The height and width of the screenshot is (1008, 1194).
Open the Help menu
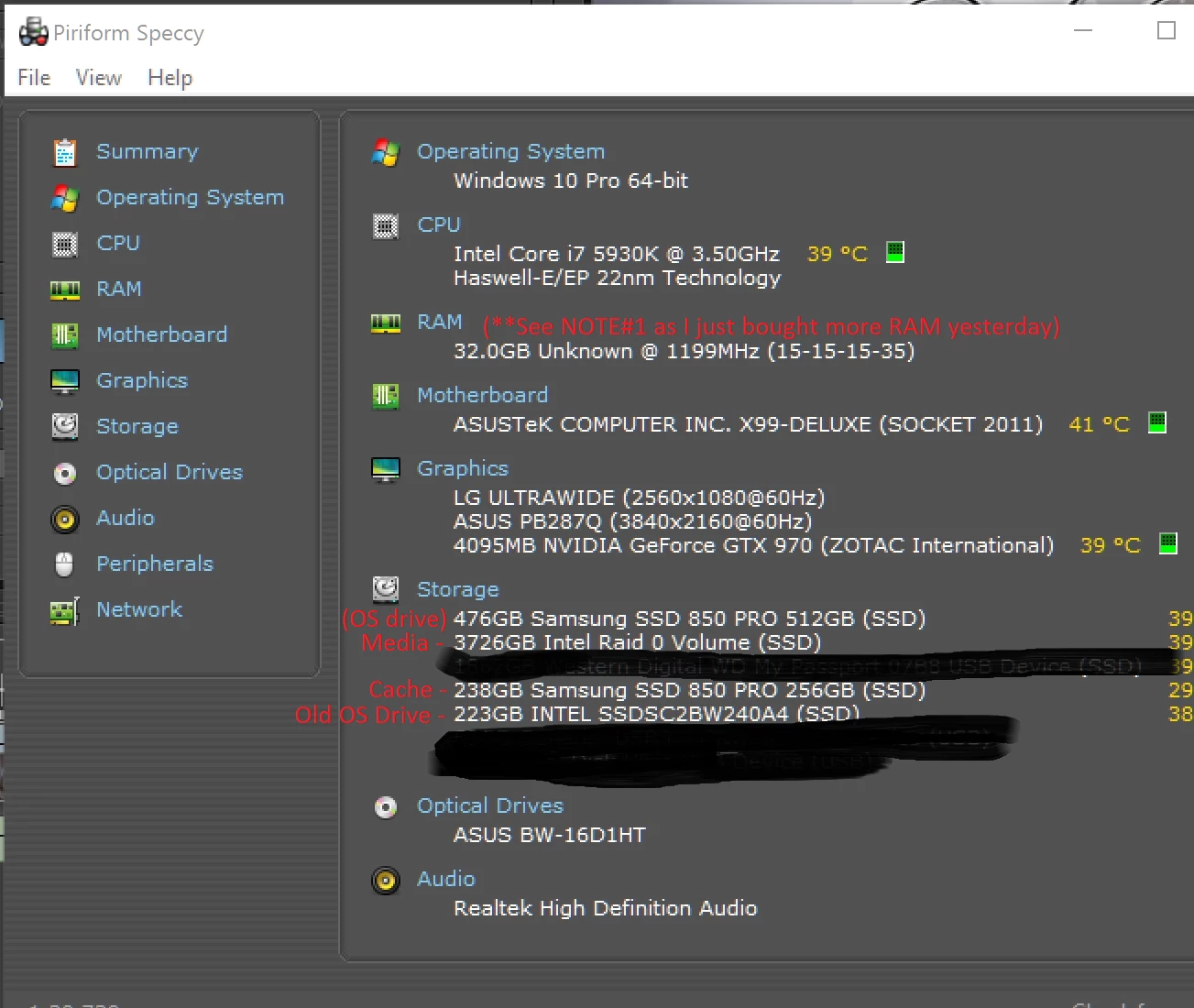pyautogui.click(x=170, y=78)
